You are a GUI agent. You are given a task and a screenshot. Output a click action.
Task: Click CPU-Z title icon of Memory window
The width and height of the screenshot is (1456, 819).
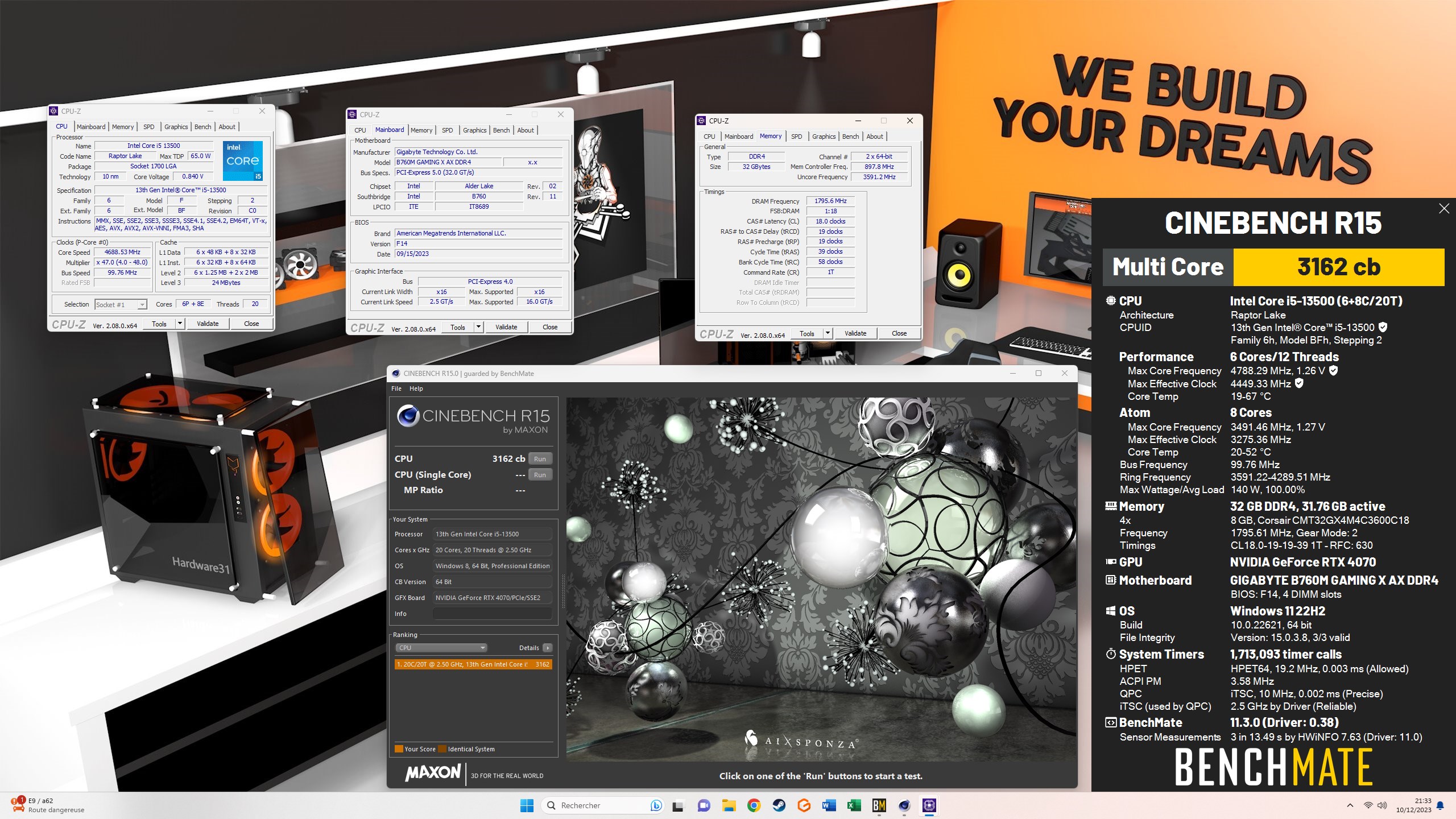[x=701, y=121]
